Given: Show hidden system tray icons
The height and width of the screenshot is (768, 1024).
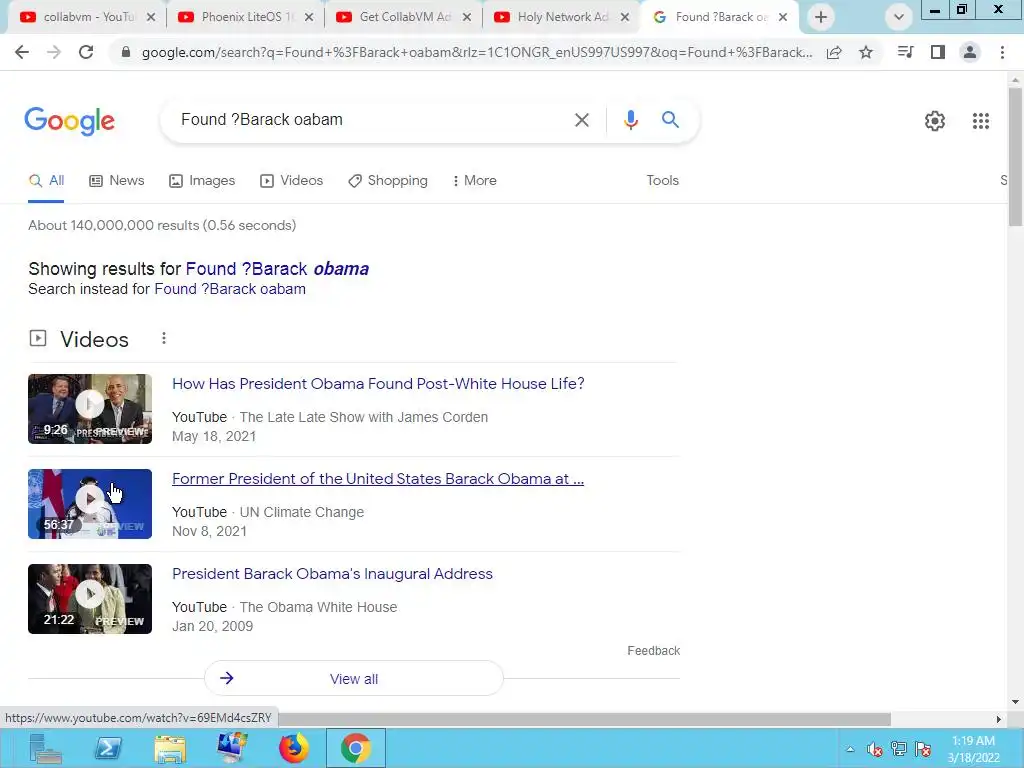Looking at the screenshot, I should [850, 749].
